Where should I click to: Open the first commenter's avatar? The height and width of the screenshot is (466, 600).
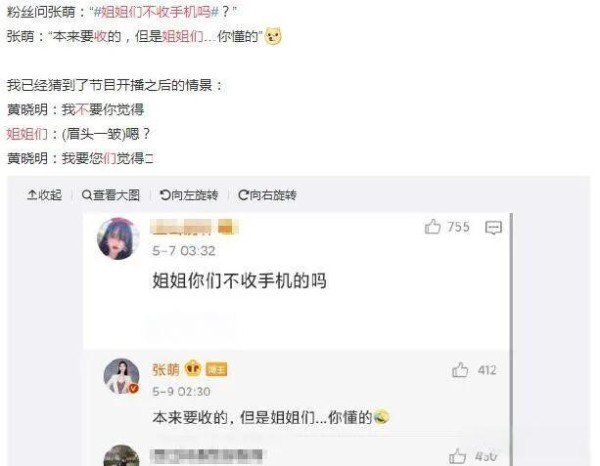pos(118,239)
